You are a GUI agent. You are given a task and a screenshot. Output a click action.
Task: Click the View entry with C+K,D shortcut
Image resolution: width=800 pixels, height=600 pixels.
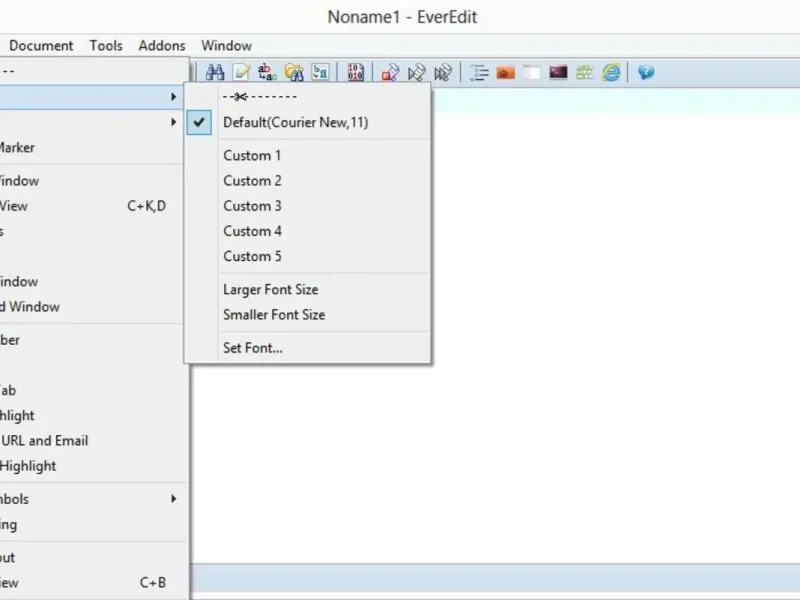[x=92, y=206]
